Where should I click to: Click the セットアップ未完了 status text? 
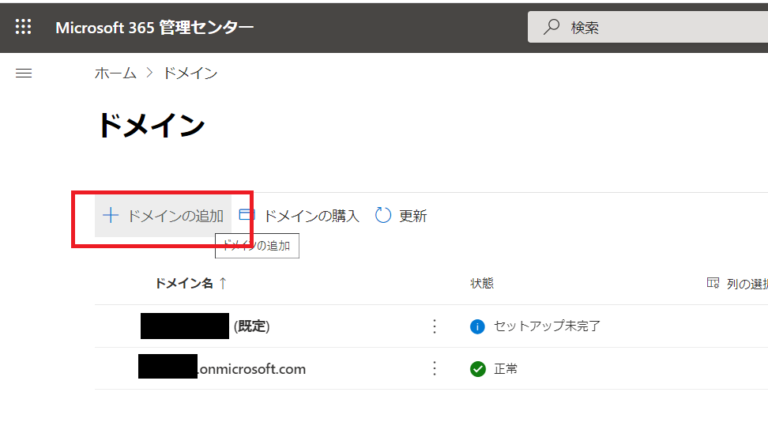coord(546,326)
